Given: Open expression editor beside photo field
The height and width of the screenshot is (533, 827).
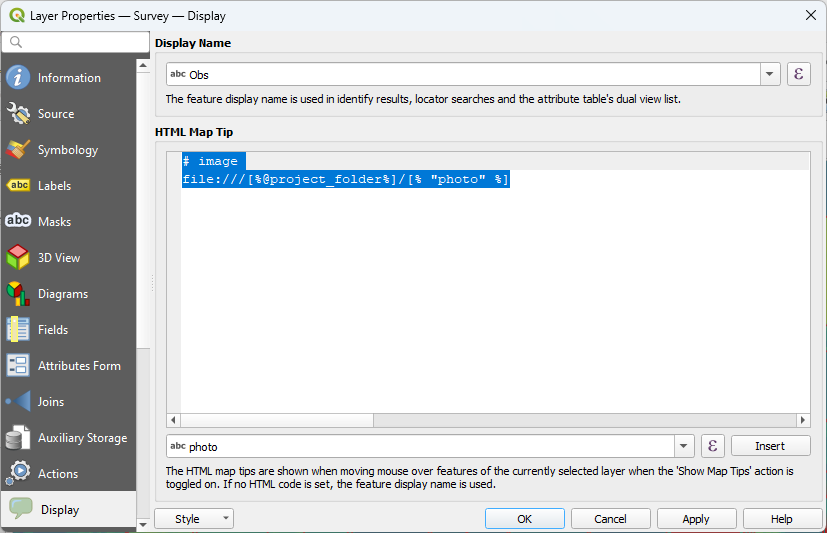Looking at the screenshot, I should (712, 446).
